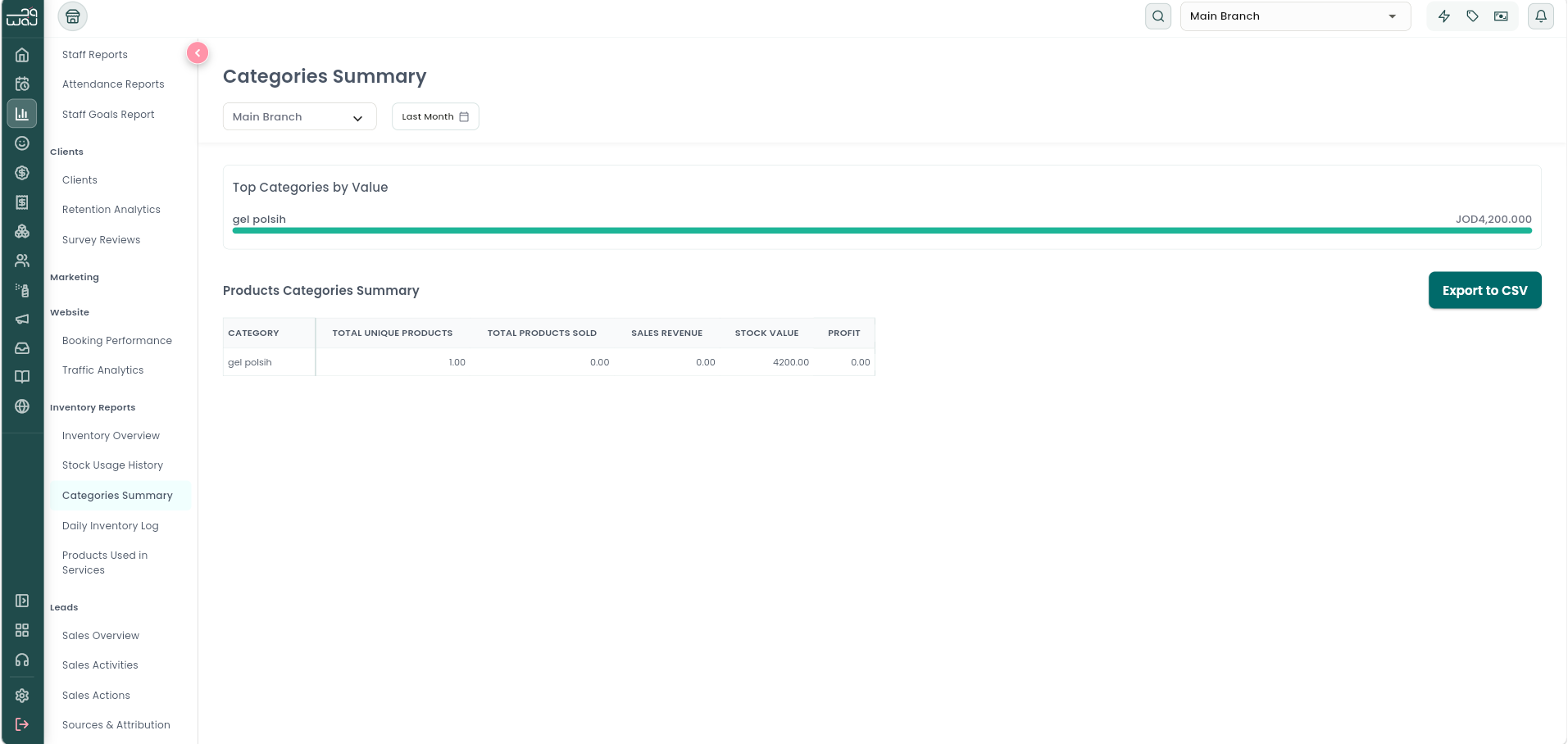Open Sales Activities
This screenshot has height=744, width=1568.
pos(100,665)
